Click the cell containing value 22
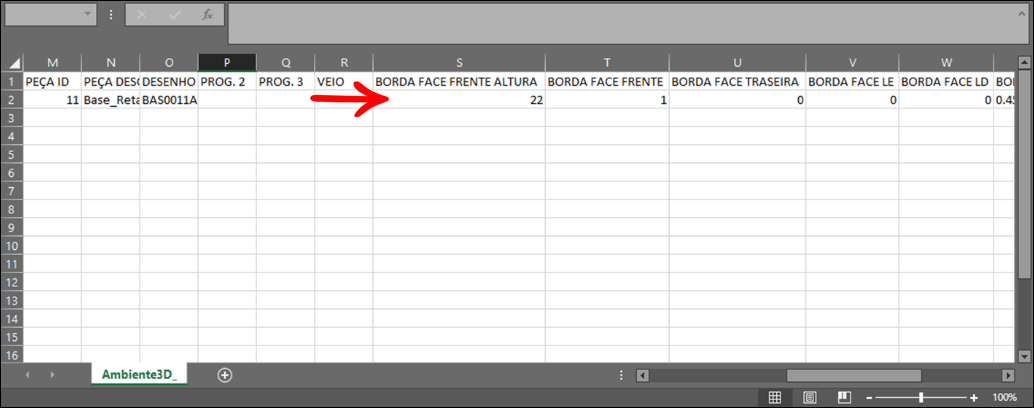This screenshot has width=1034, height=408. coord(459,100)
